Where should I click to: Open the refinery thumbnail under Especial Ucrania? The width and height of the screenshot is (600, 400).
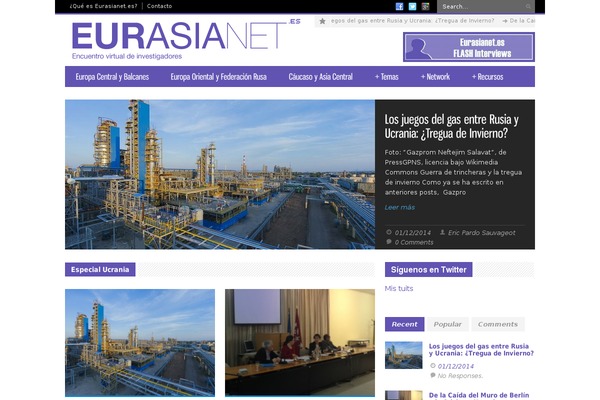coord(140,343)
